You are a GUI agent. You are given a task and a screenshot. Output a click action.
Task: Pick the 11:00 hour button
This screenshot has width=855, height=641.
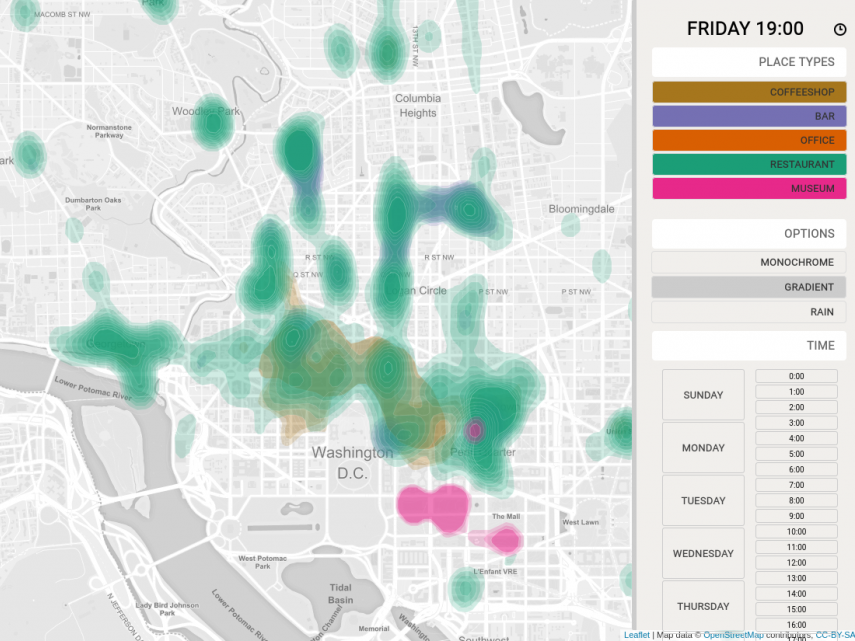796,547
